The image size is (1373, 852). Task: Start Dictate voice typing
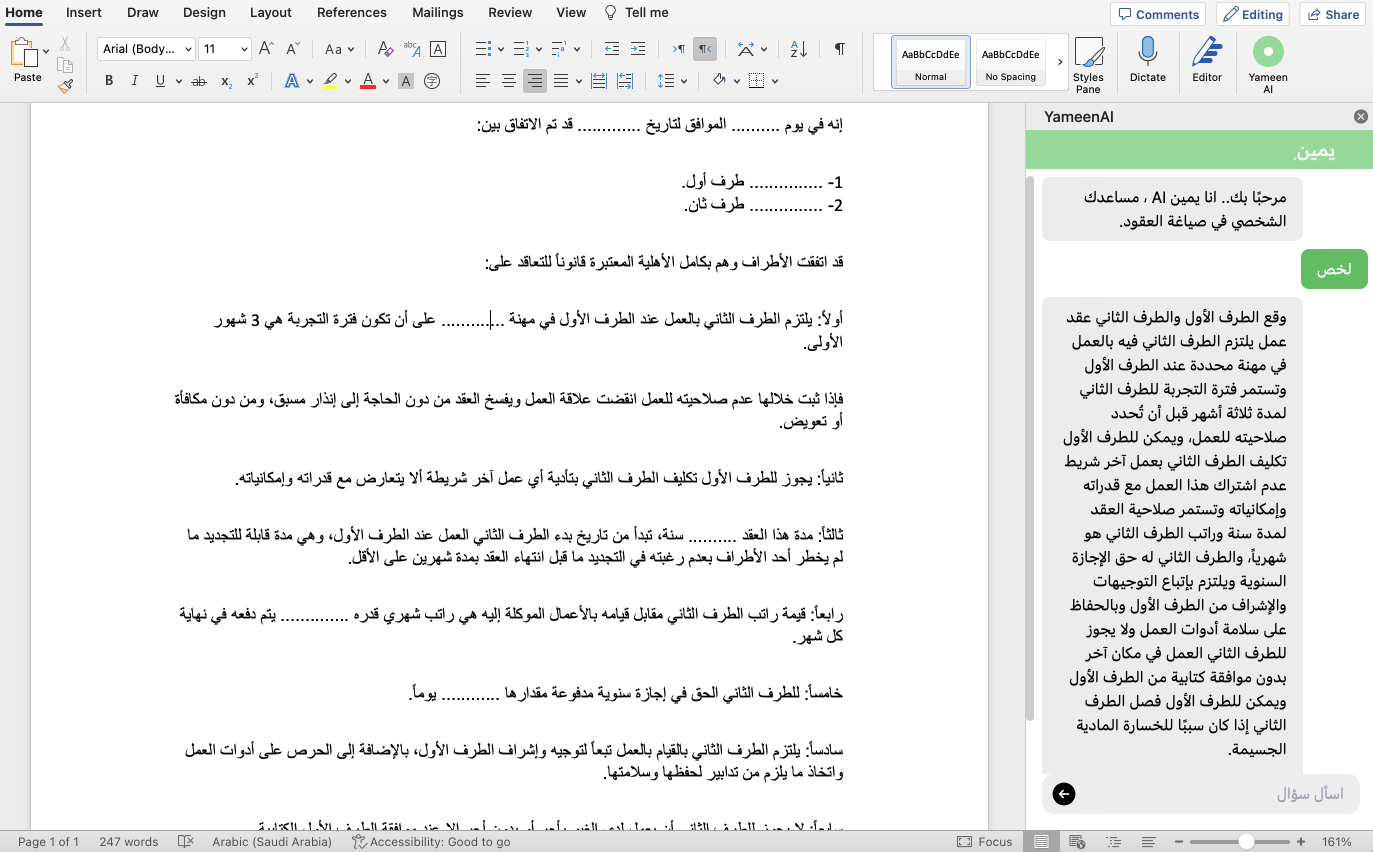[x=1147, y=62]
